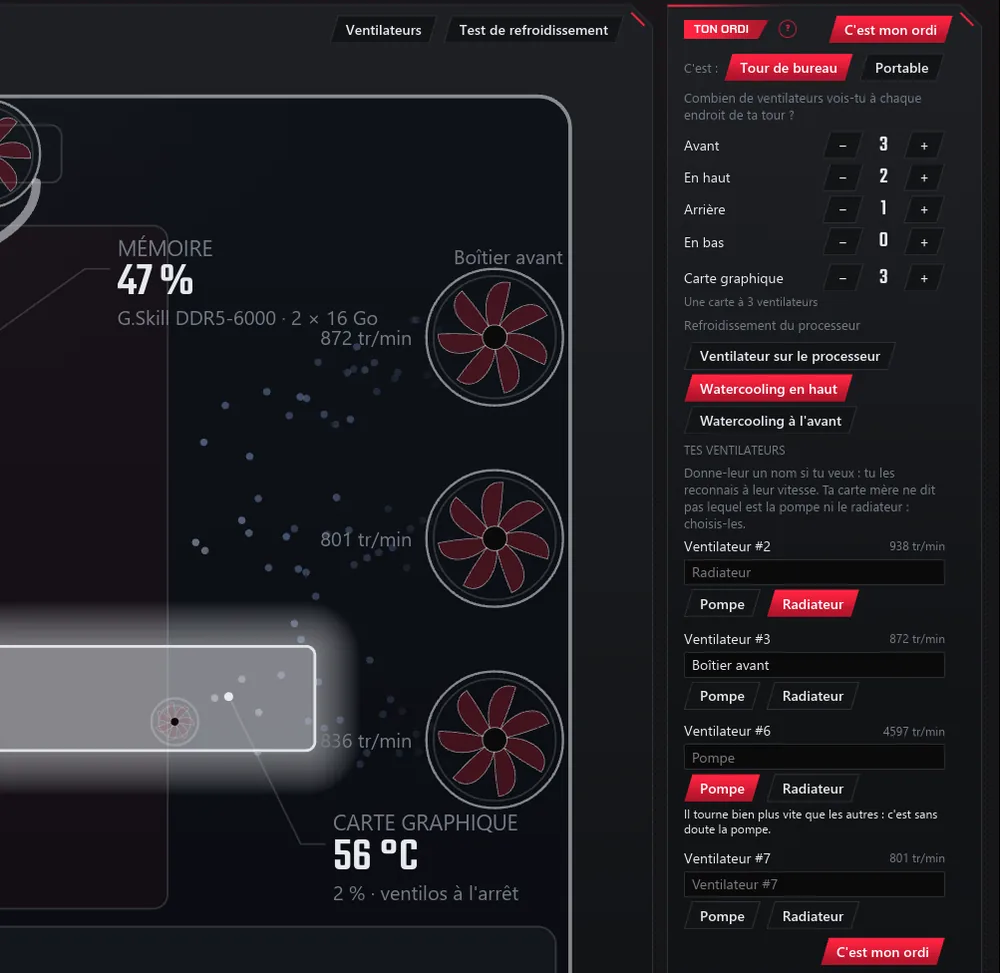
Task: Open the Test de refroidissement tab
Action: pos(533,30)
